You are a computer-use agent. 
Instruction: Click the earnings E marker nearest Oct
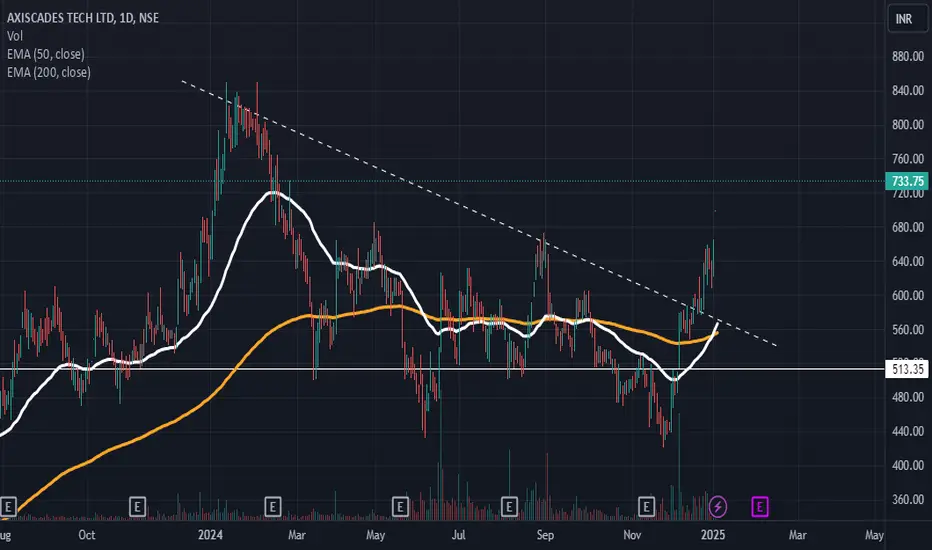point(137,507)
